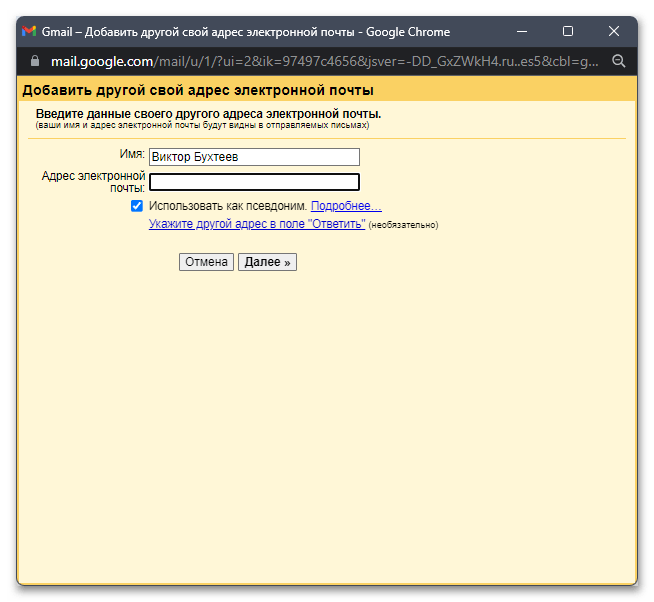Viewport: 654px width, 602px height.
Task: Click the "Далее »" button
Action: point(267,262)
